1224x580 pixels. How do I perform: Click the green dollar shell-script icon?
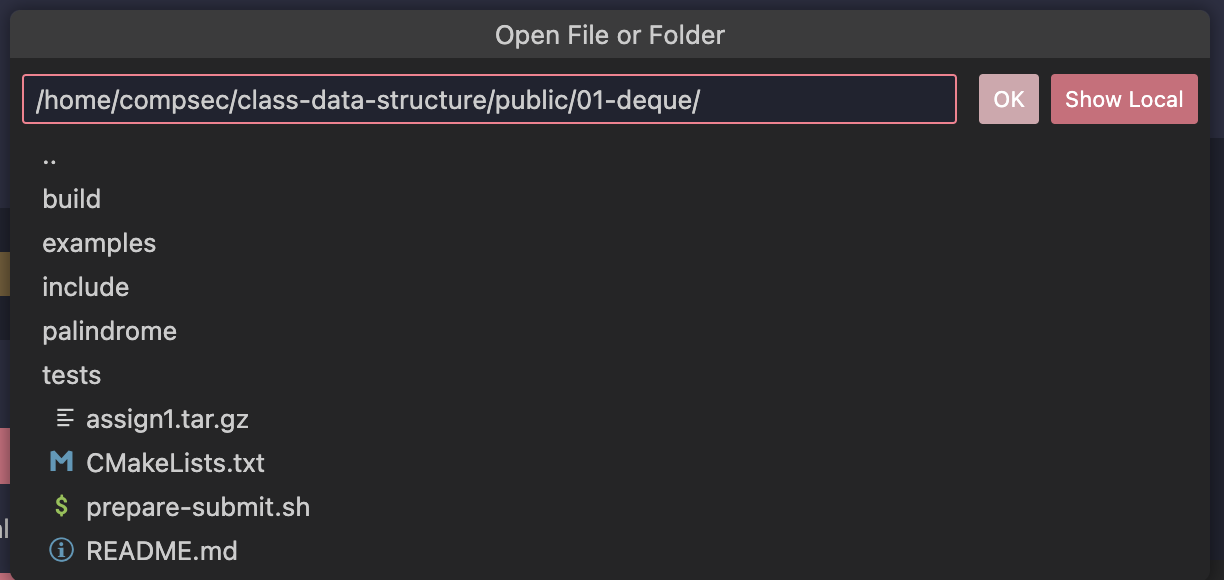(62, 507)
